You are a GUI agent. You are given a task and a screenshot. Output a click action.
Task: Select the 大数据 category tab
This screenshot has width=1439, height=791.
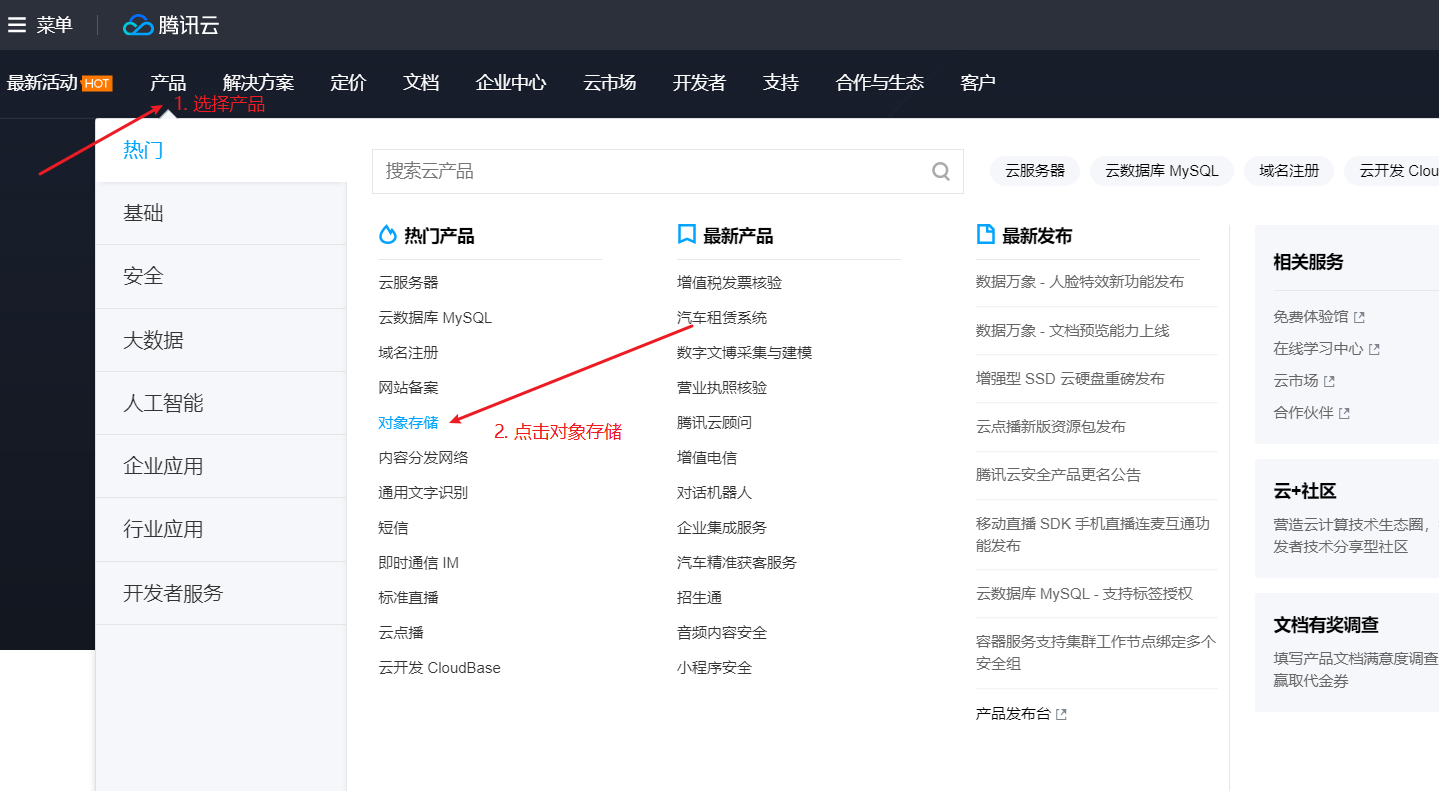(x=221, y=340)
